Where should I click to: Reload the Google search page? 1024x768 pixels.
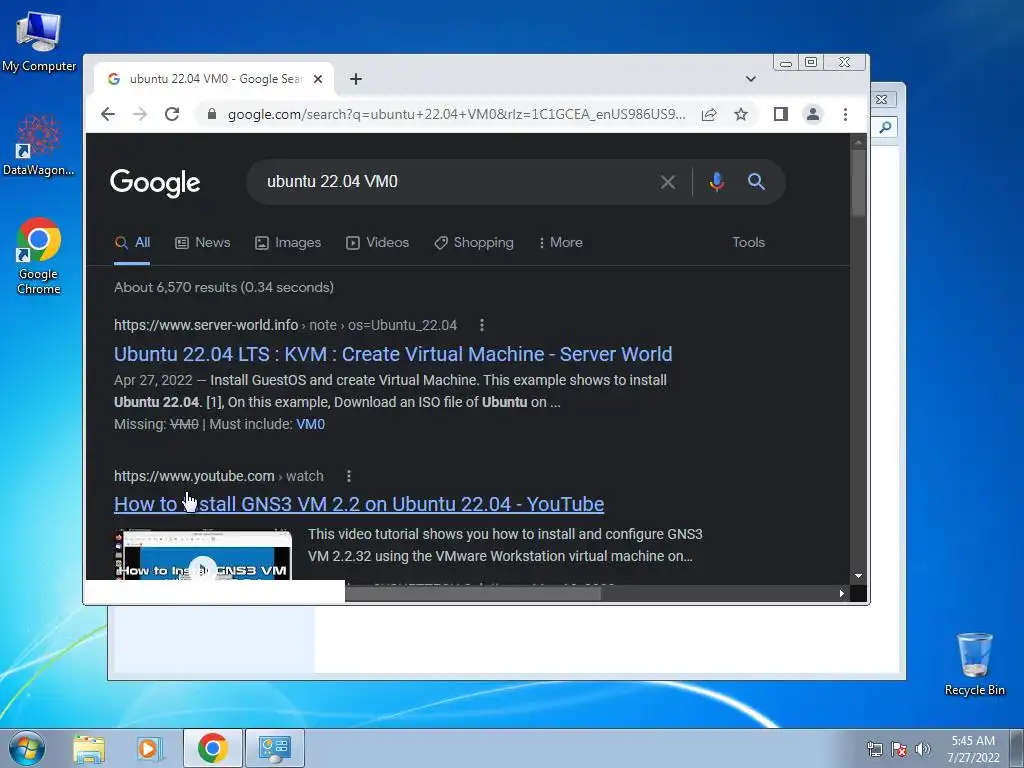[172, 114]
